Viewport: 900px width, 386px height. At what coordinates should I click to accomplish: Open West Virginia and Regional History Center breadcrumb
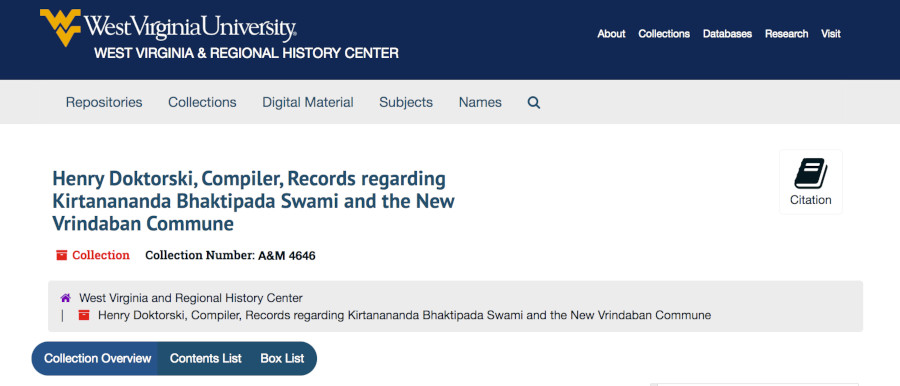pyautogui.click(x=191, y=298)
